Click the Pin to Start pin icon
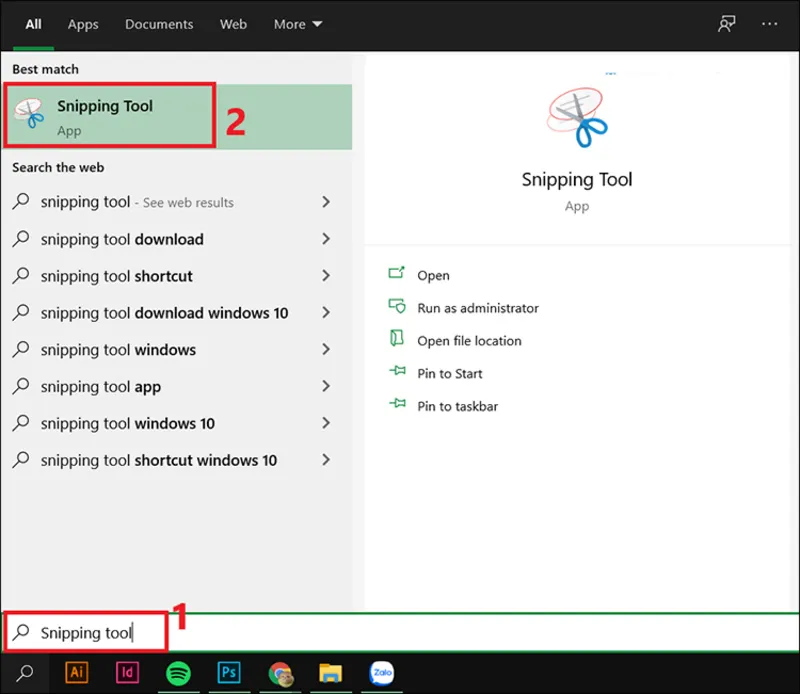Viewport: 800px width, 694px height. [397, 370]
